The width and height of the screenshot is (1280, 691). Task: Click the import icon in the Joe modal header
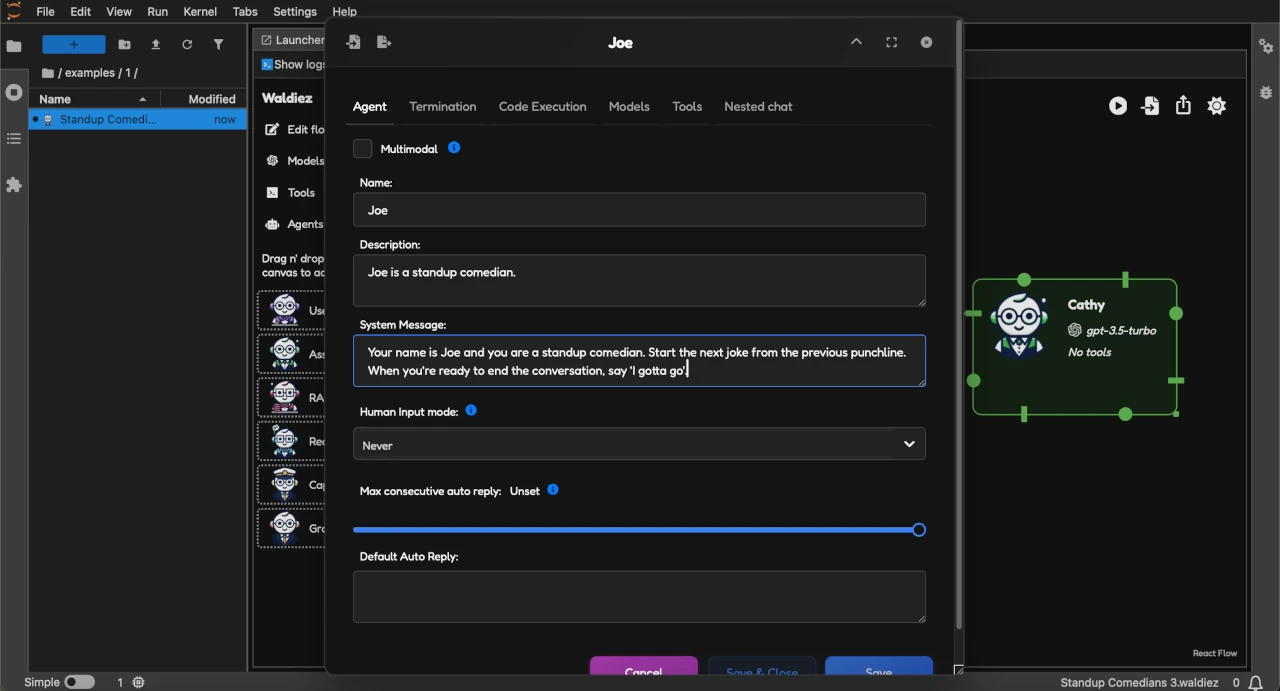tap(353, 42)
